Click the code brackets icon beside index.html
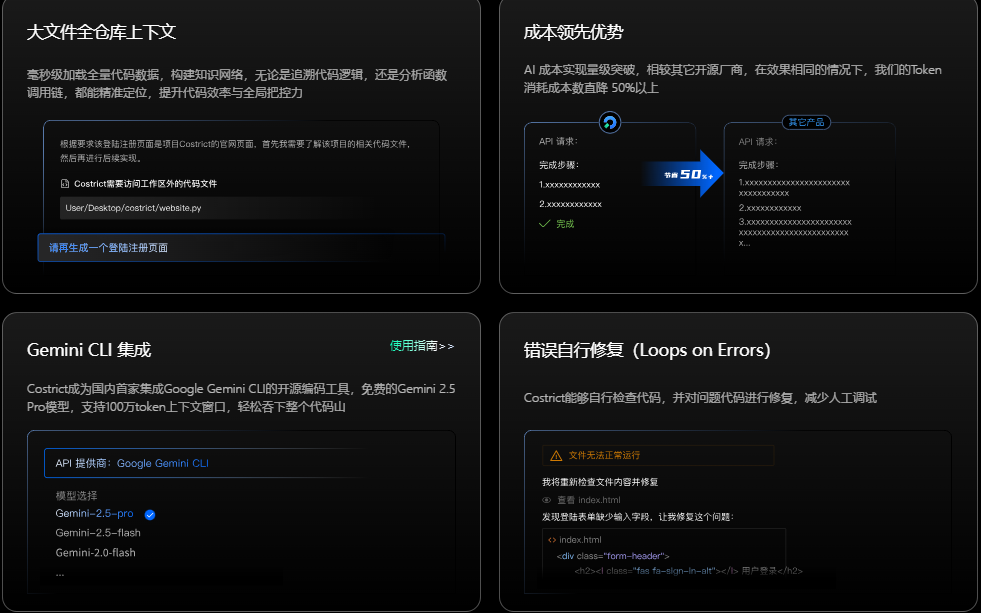 (x=552, y=540)
